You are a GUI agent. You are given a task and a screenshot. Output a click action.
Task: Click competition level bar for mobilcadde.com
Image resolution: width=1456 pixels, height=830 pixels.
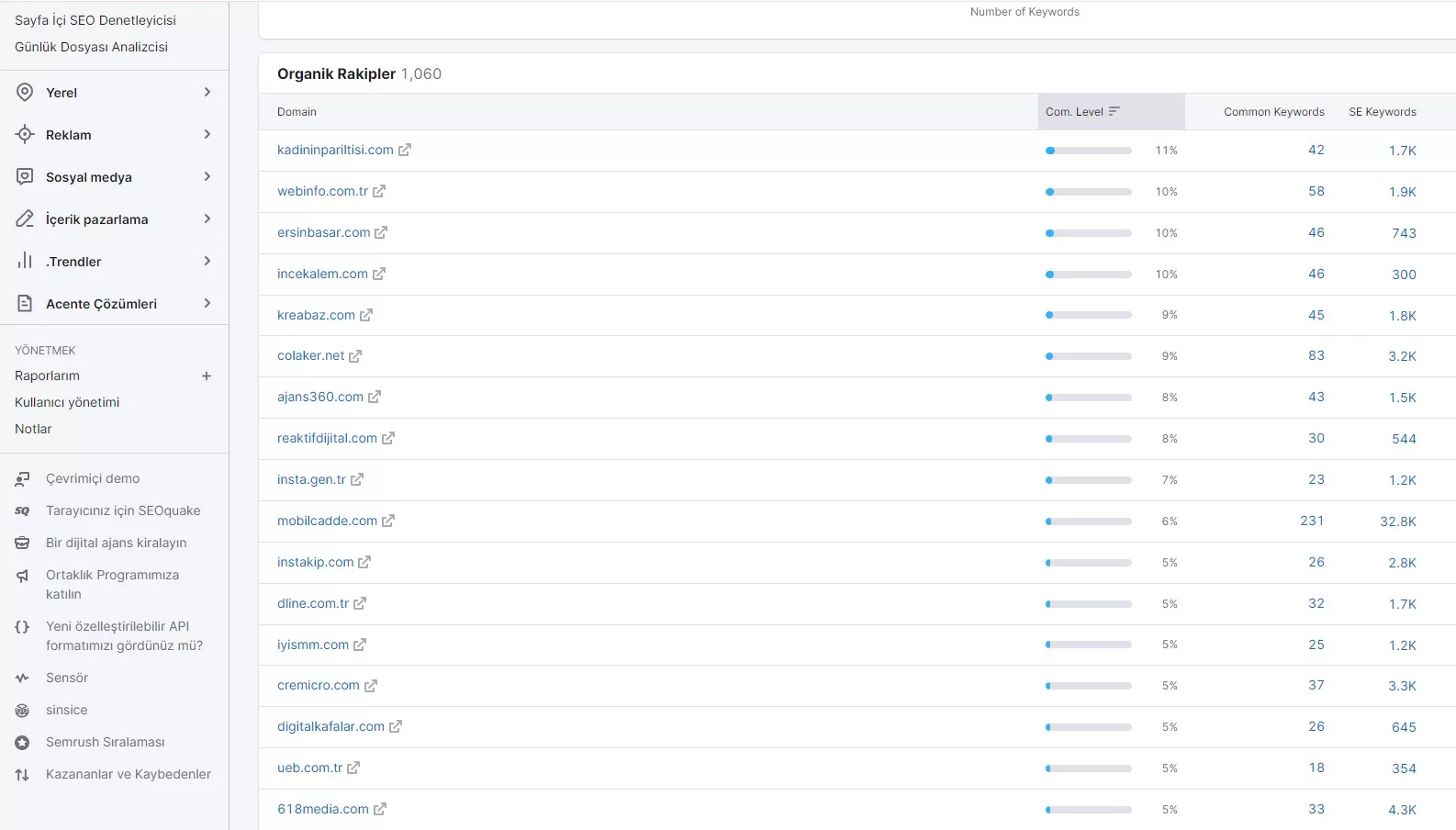click(1089, 522)
